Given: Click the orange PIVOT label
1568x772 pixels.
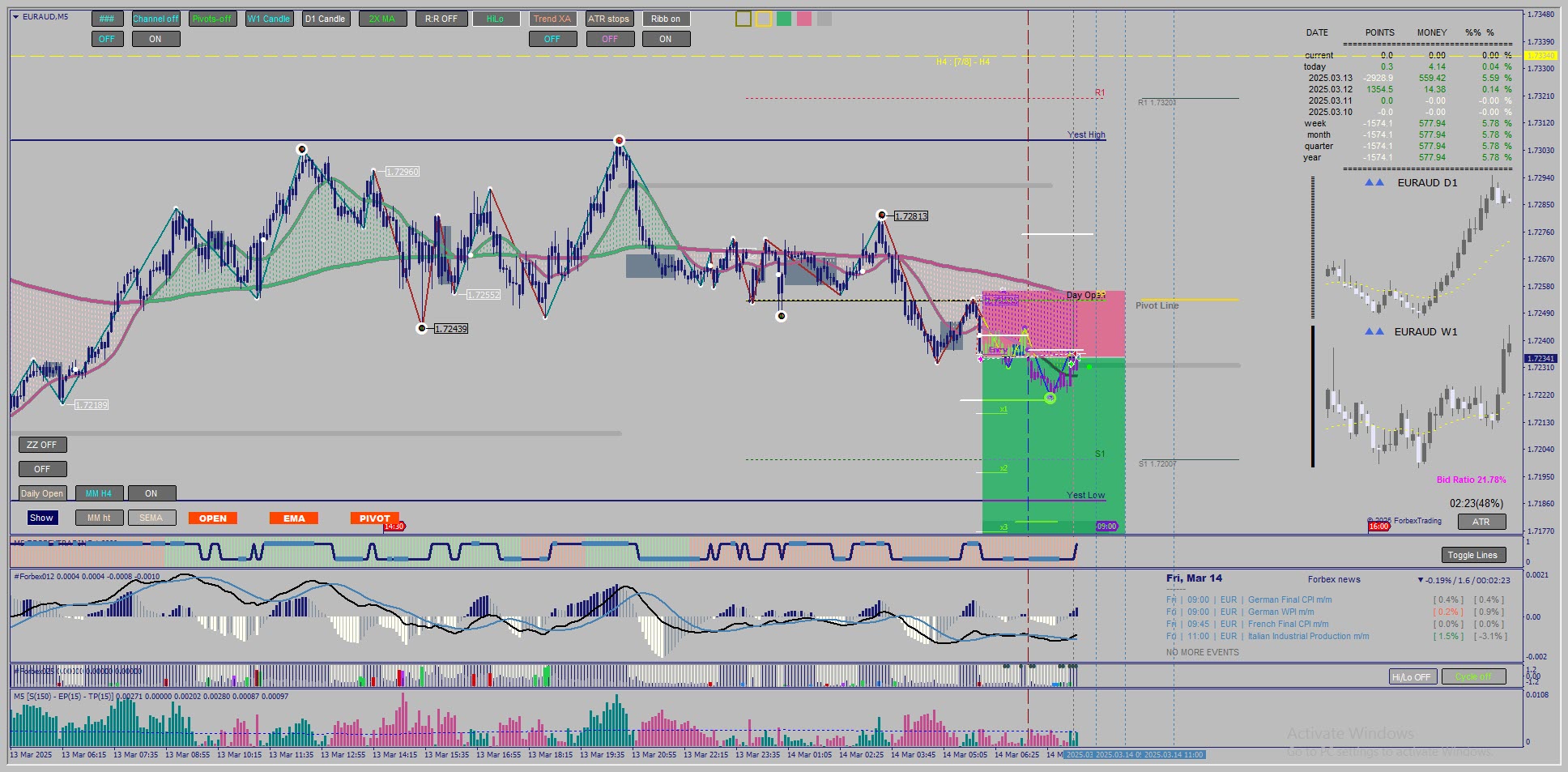Looking at the screenshot, I should 375,518.
